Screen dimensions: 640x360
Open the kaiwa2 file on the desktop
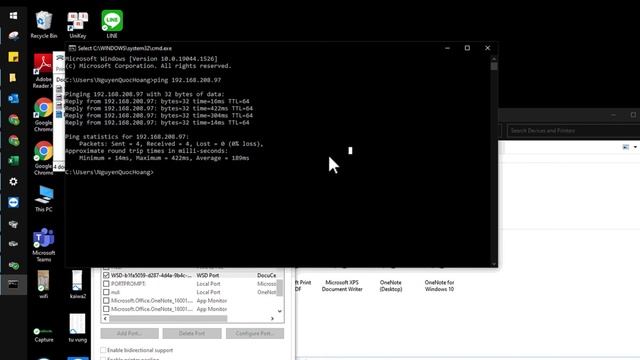pos(78,284)
